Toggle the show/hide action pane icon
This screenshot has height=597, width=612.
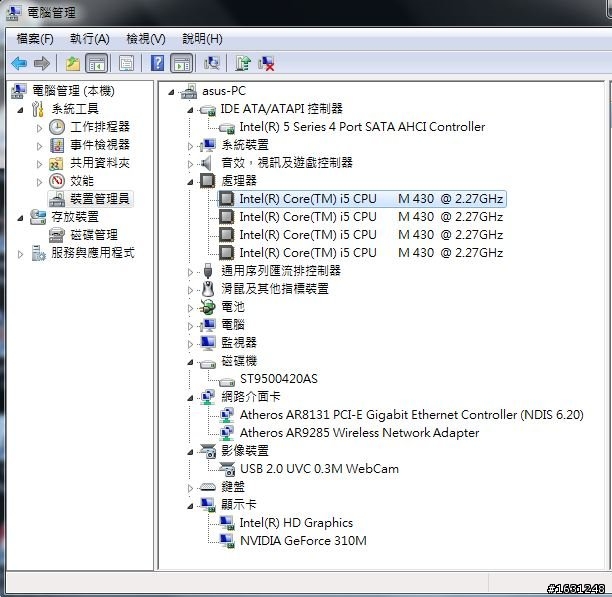(181, 63)
